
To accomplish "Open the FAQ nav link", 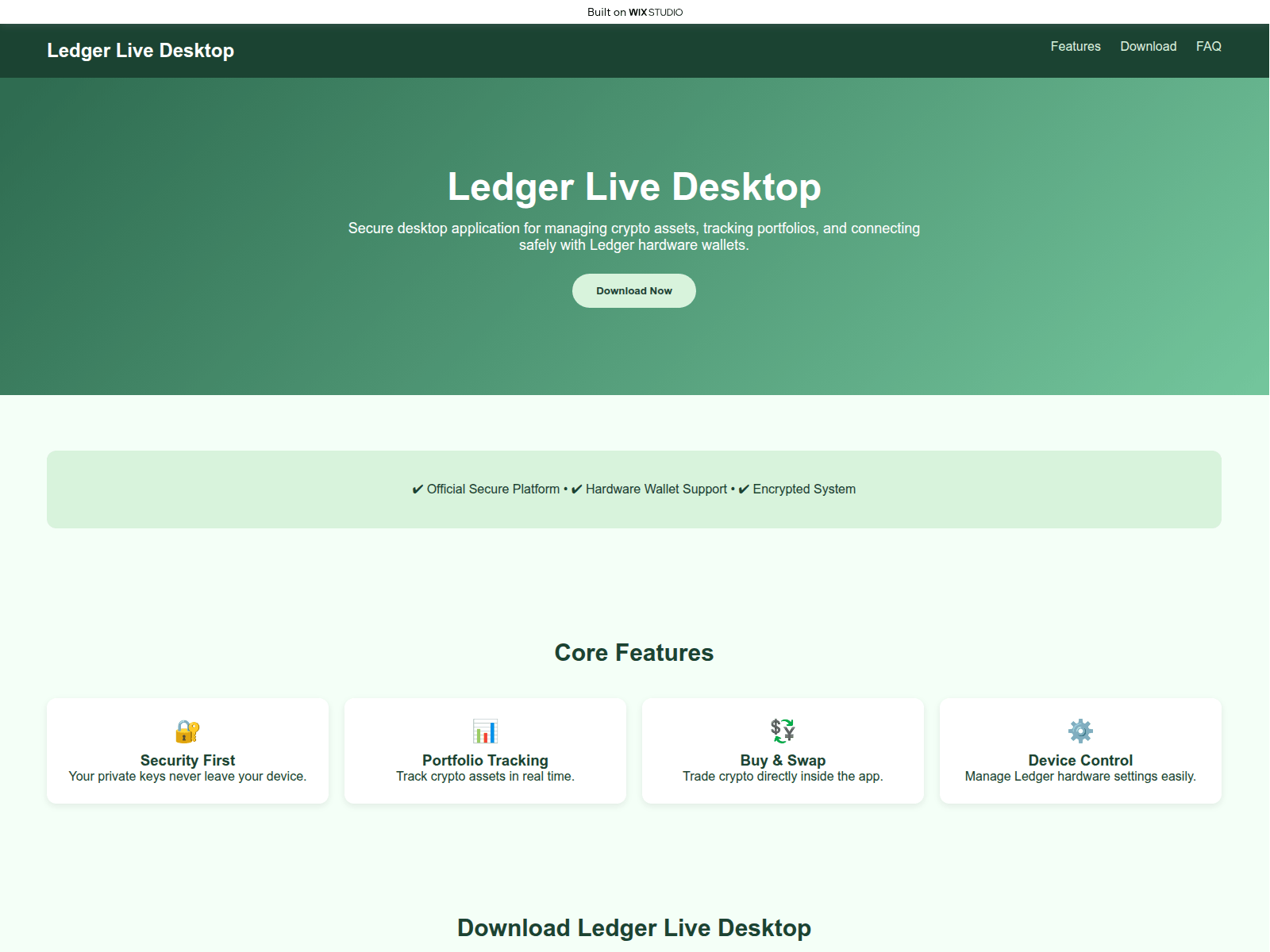I will point(1209,46).
